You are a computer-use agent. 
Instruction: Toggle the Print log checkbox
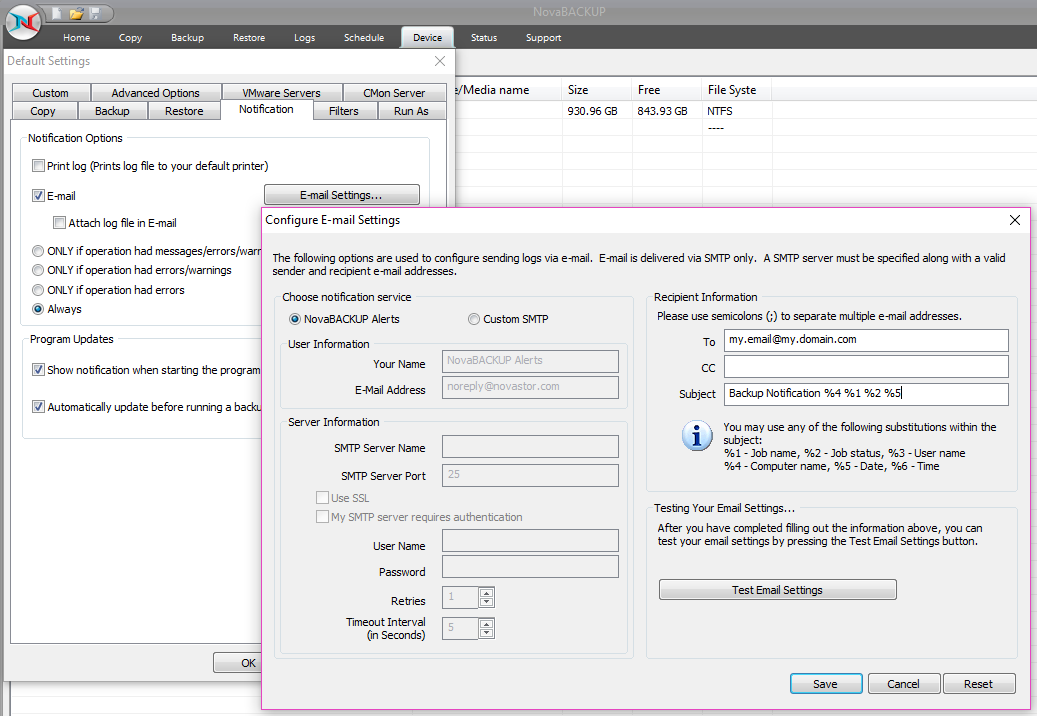38,166
